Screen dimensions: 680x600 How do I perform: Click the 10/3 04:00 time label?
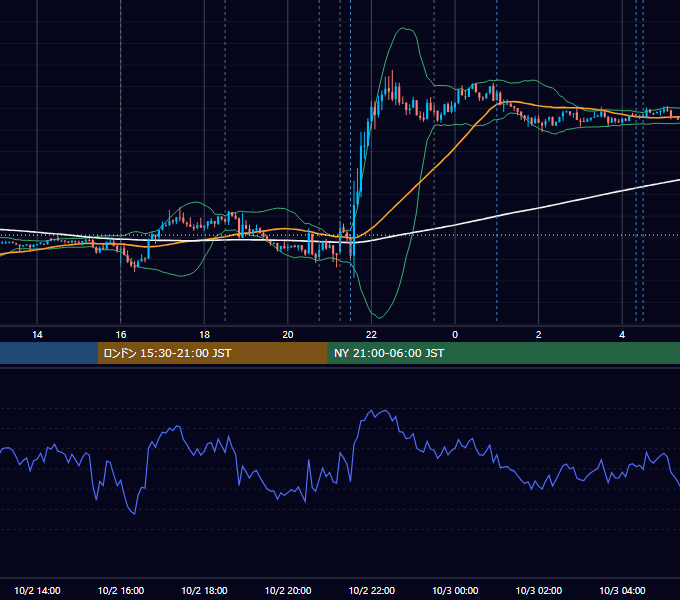(x=622, y=590)
